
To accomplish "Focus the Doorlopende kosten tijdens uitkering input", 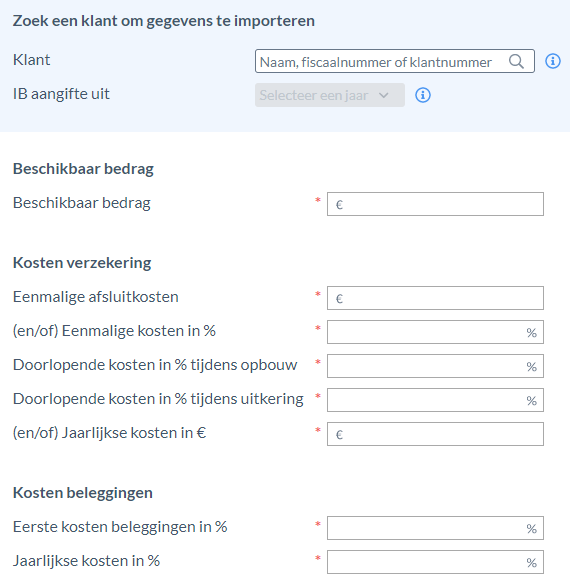I will pos(435,400).
